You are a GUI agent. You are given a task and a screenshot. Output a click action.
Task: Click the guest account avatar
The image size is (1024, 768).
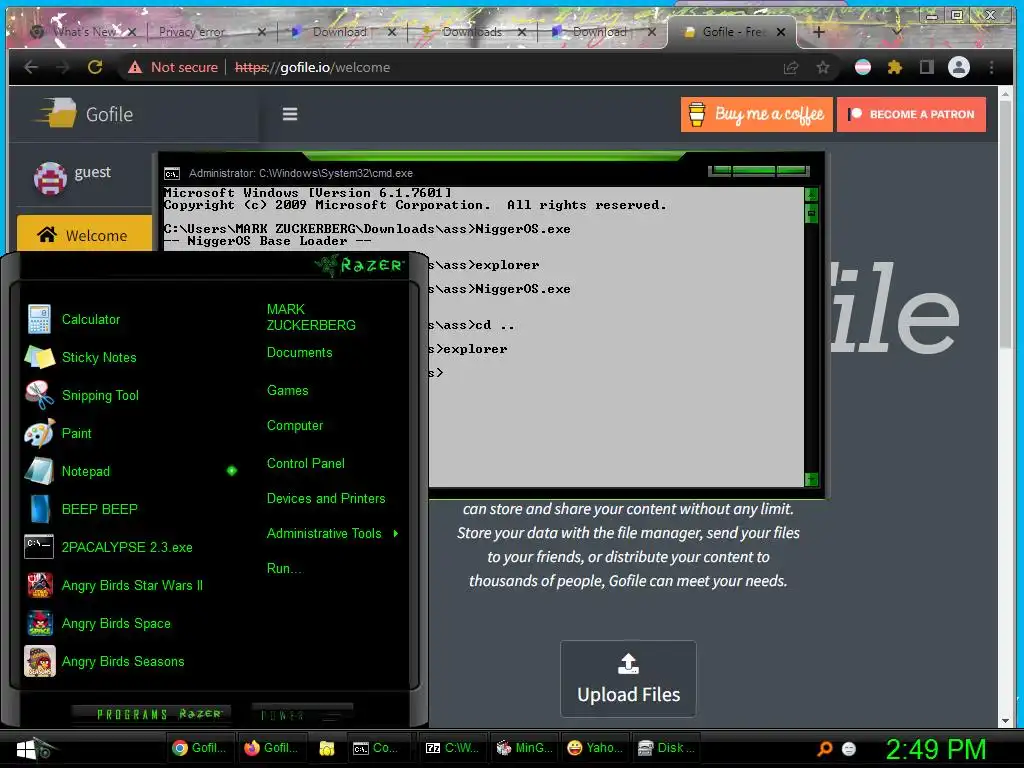(x=50, y=178)
